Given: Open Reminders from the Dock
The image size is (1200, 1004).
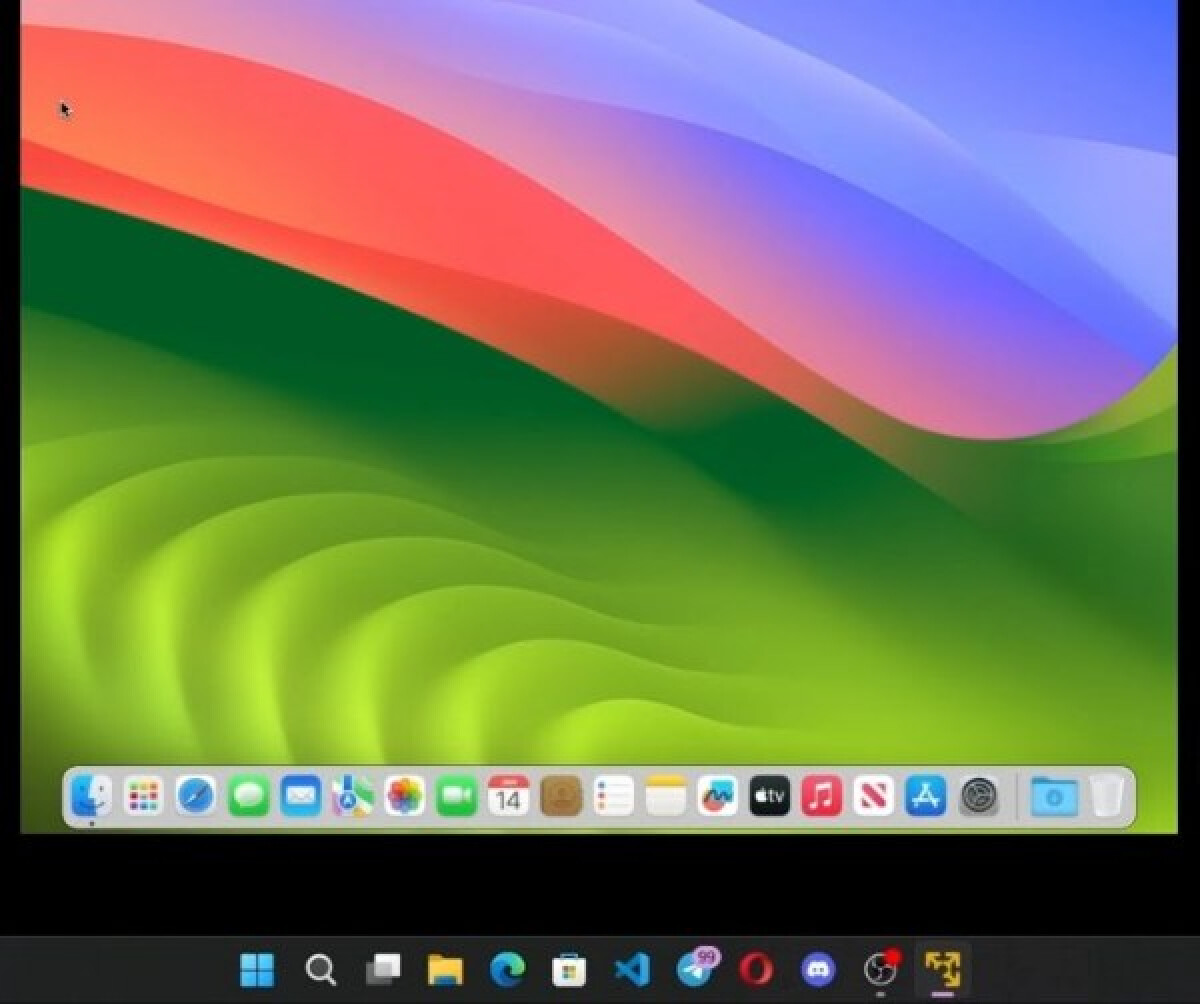Looking at the screenshot, I should (x=612, y=797).
